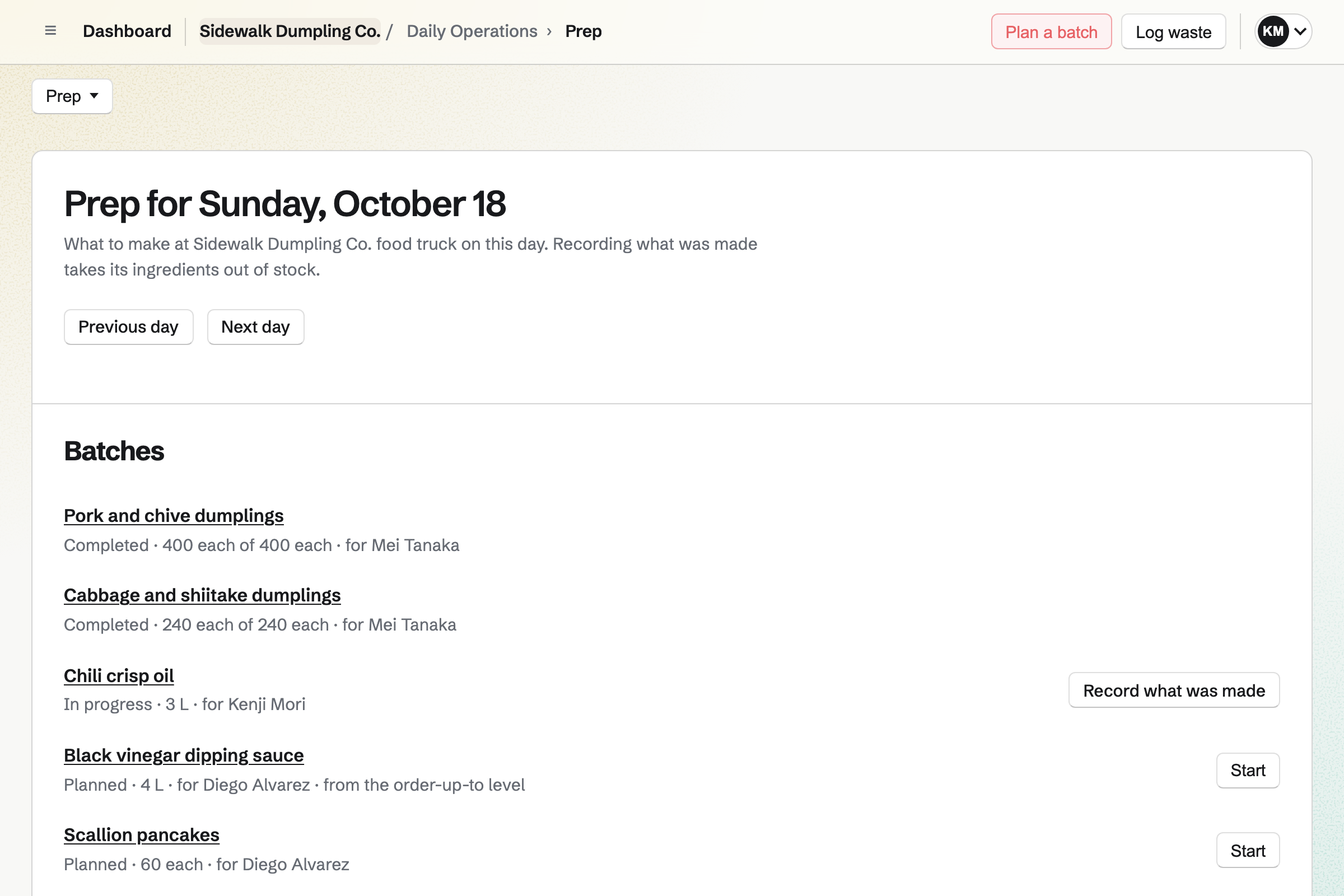Select the Prep breadcrumb item
Image resolution: width=1344 pixels, height=896 pixels.
584,31
